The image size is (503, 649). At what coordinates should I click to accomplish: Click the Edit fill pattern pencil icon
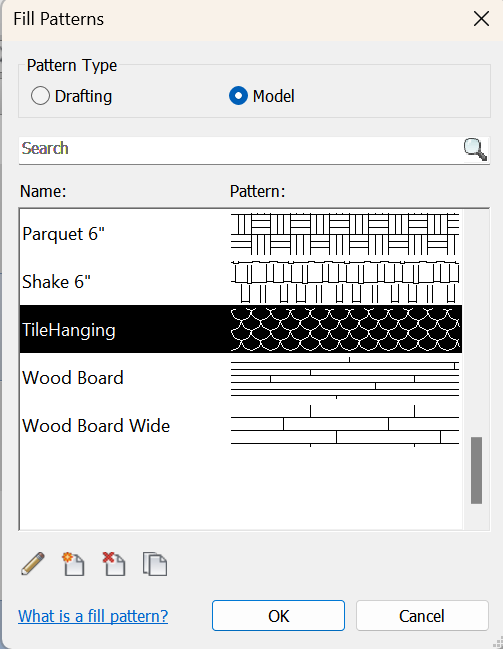(x=33, y=564)
